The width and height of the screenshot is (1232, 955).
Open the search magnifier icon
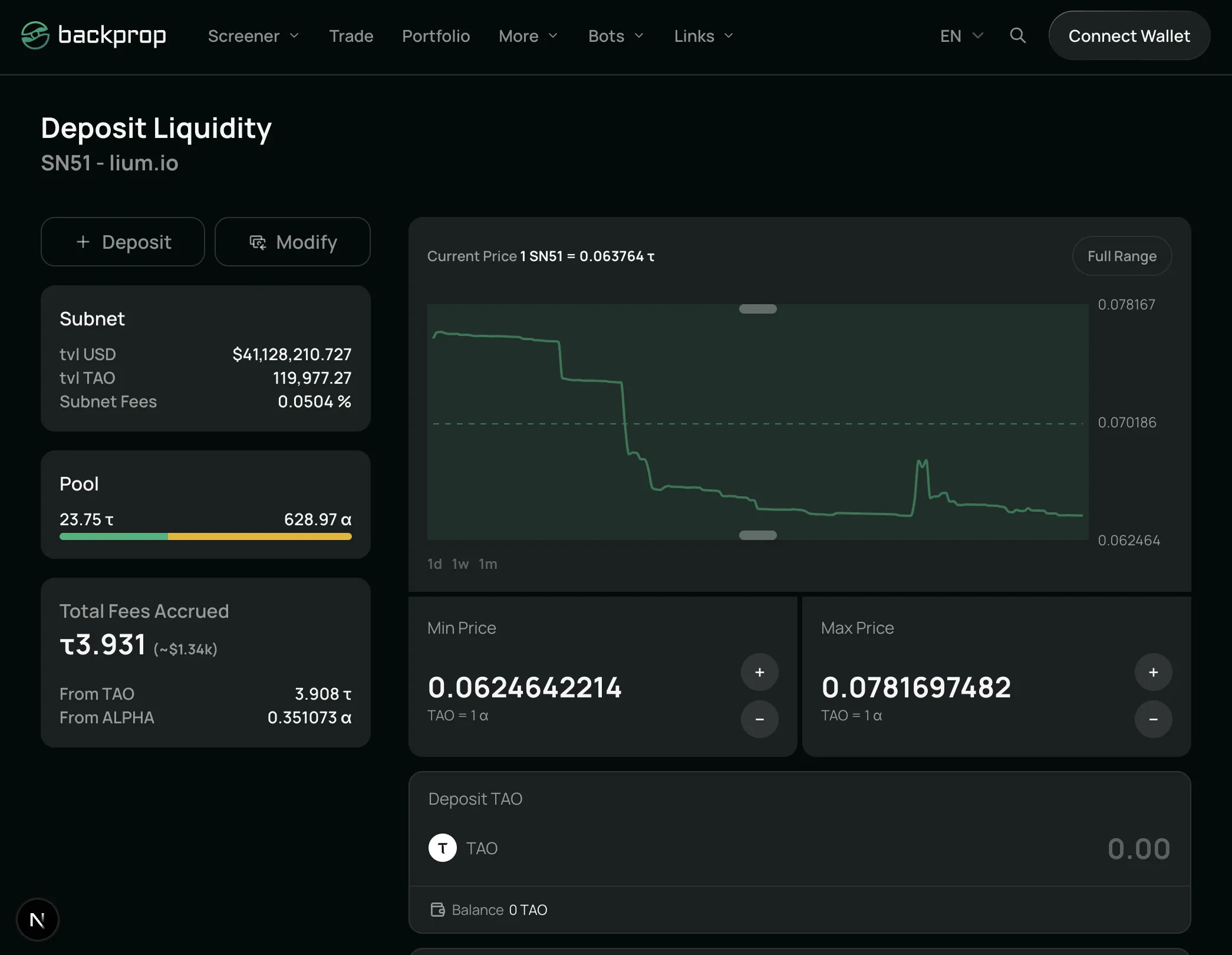(1017, 35)
